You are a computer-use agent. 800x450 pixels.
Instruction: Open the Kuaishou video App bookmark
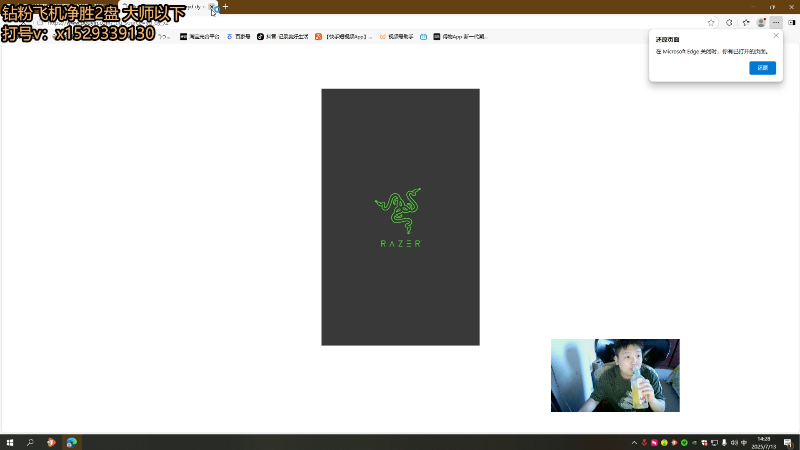click(x=343, y=37)
